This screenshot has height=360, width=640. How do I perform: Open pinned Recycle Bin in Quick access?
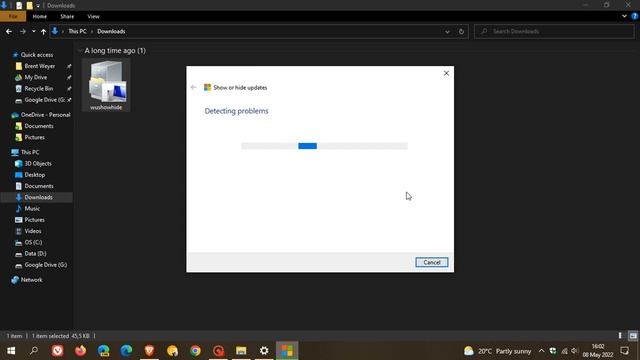(38, 89)
